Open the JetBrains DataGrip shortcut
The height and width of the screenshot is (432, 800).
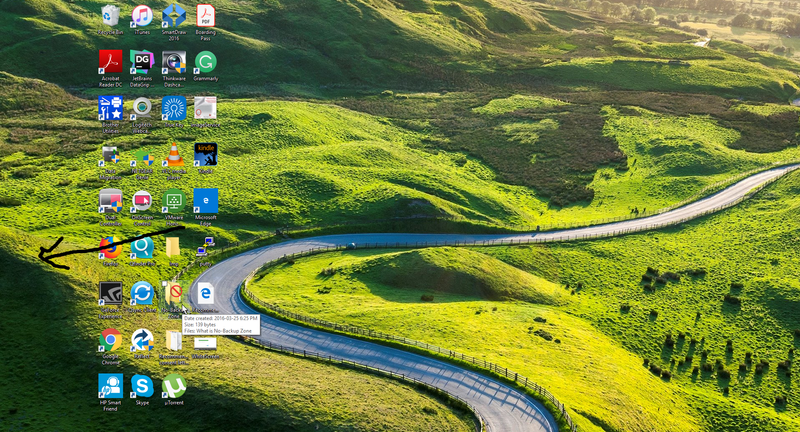pyautogui.click(x=142, y=62)
